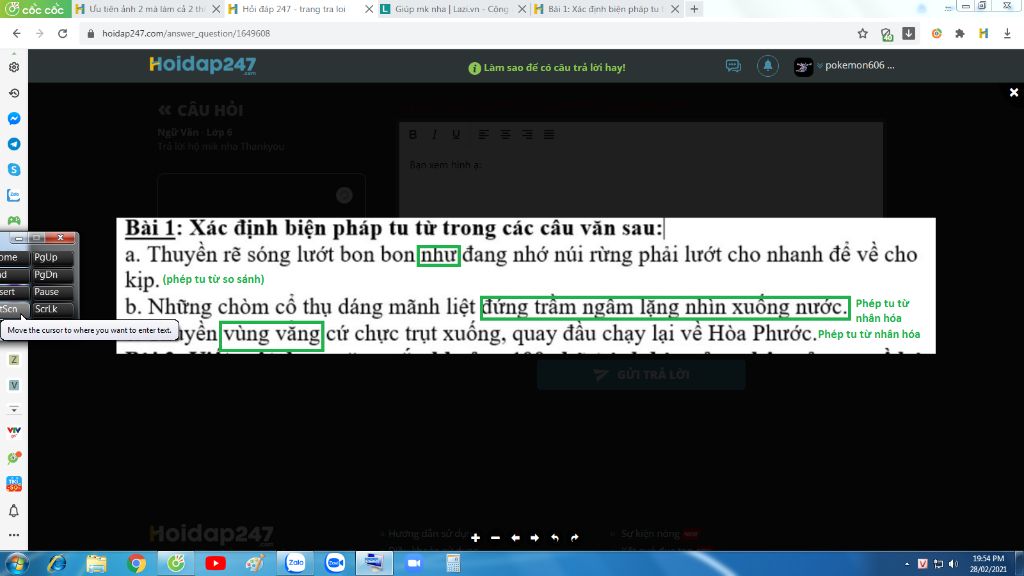Reload the current page

[63, 33]
